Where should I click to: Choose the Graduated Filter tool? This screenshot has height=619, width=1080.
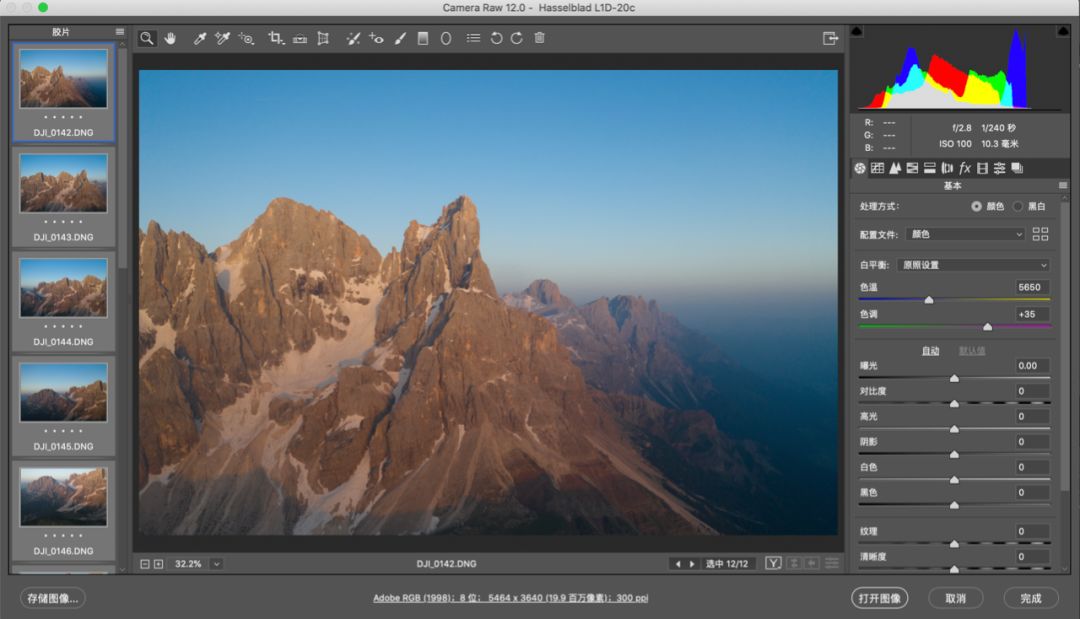423,39
